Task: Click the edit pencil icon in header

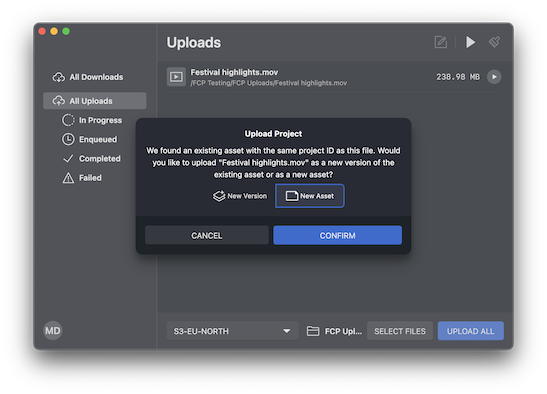Action: point(441,42)
